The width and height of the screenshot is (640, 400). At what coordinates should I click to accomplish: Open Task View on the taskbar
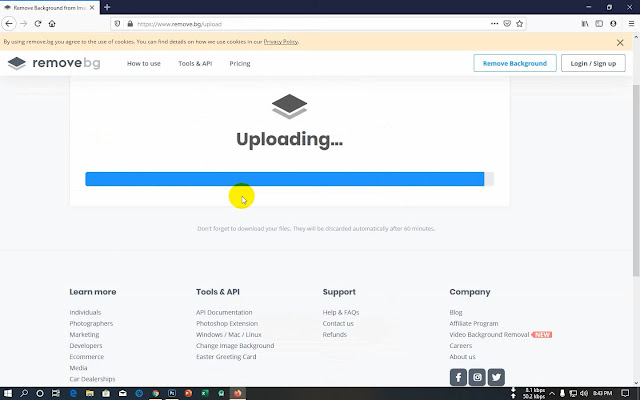[56, 393]
